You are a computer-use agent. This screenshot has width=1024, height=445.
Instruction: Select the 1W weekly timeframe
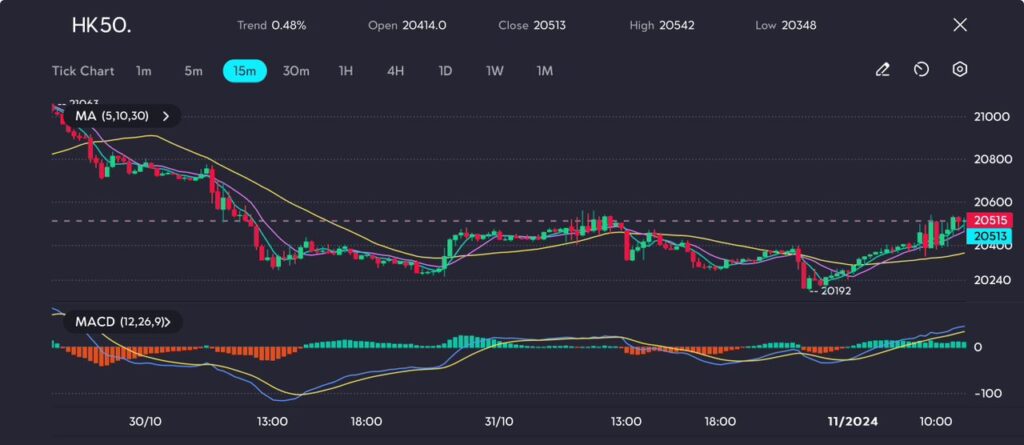click(x=495, y=71)
